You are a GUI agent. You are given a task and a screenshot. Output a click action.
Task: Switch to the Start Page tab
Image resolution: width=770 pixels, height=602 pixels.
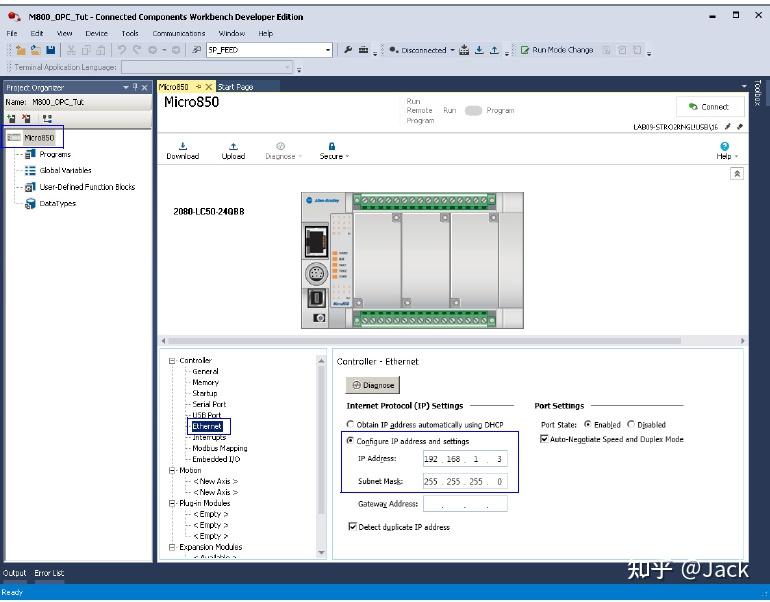pos(235,87)
